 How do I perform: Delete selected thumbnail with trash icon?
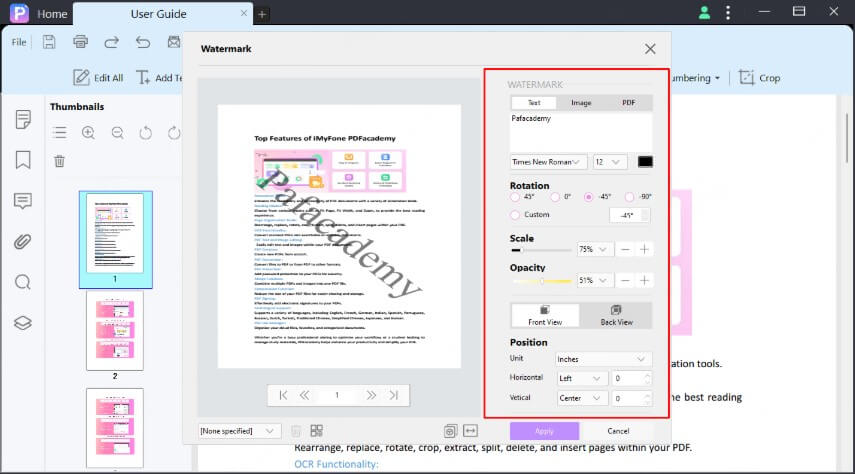point(59,161)
